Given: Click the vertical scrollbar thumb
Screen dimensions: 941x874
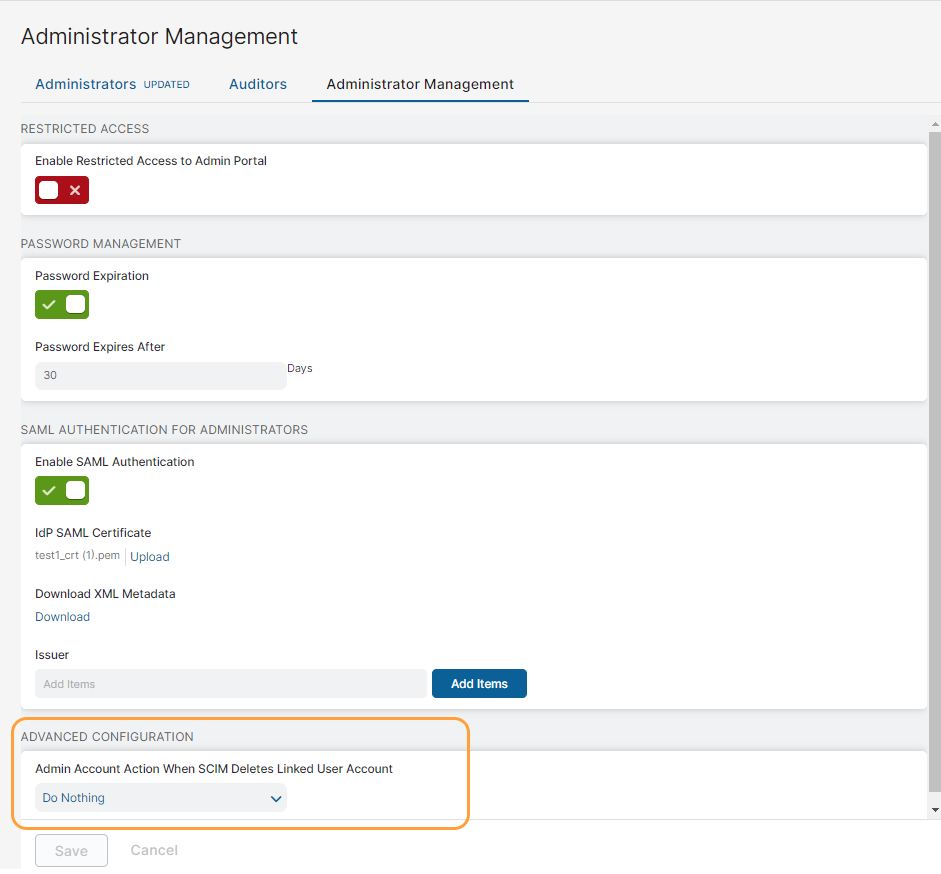Looking at the screenshot, I should pyautogui.click(x=934, y=460).
